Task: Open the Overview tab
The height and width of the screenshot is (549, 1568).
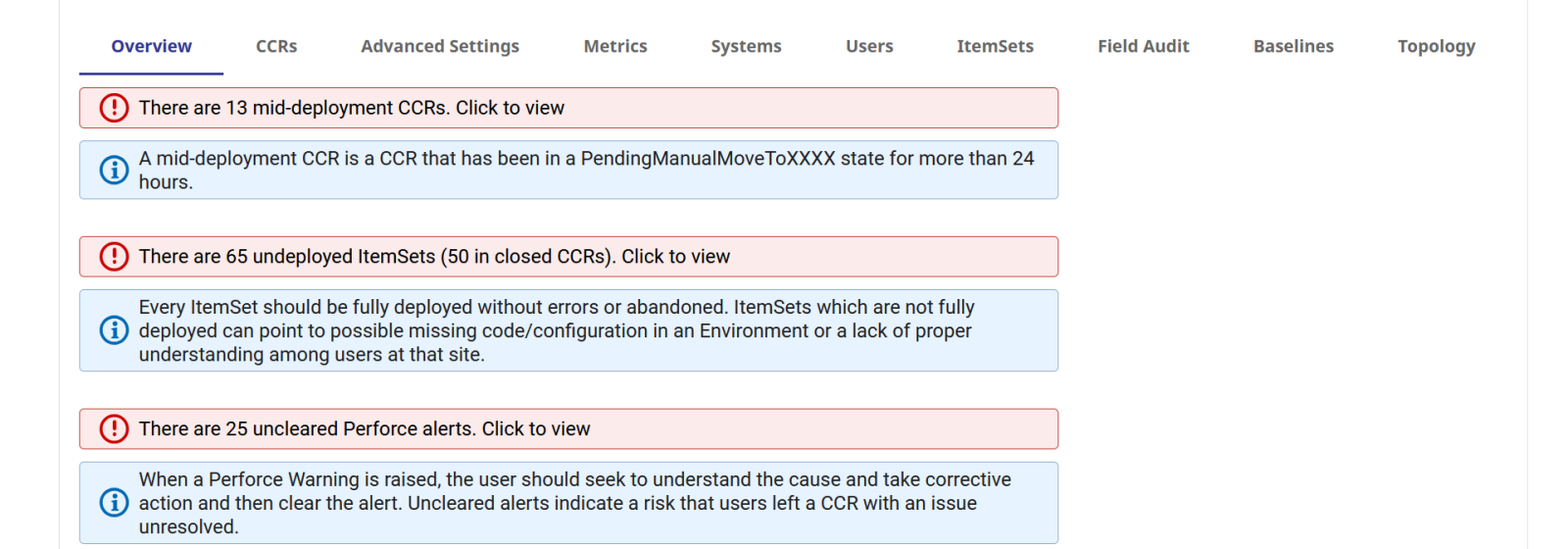Action: (x=152, y=46)
